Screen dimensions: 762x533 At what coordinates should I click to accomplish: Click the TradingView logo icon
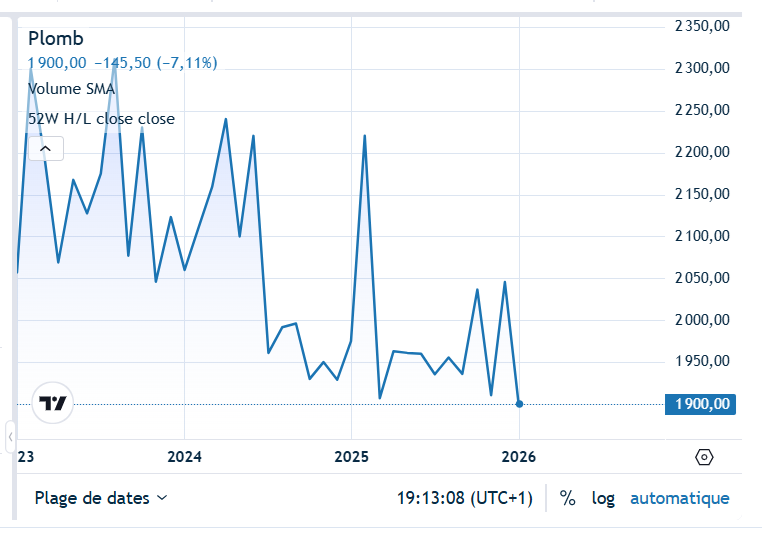point(52,403)
